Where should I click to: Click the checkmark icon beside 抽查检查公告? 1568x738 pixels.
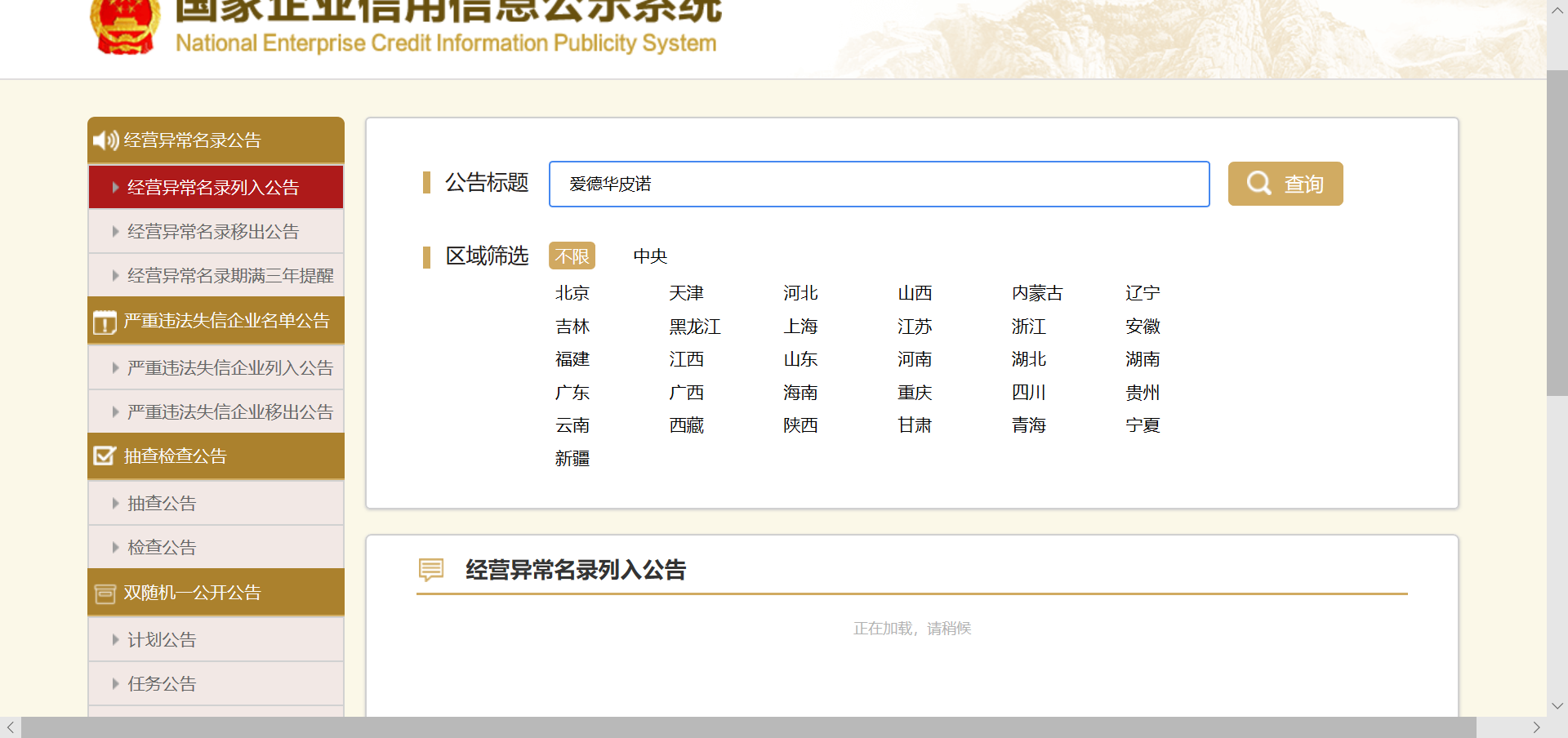(105, 456)
